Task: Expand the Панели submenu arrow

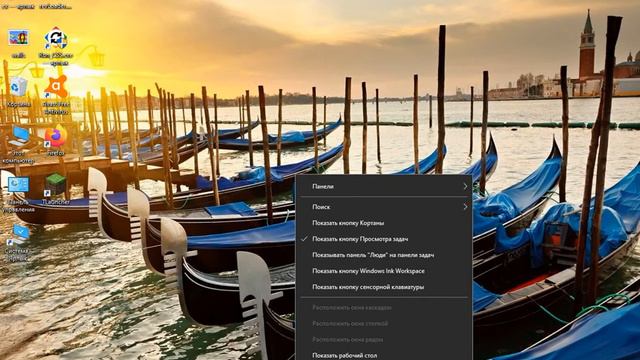Action: (x=465, y=187)
